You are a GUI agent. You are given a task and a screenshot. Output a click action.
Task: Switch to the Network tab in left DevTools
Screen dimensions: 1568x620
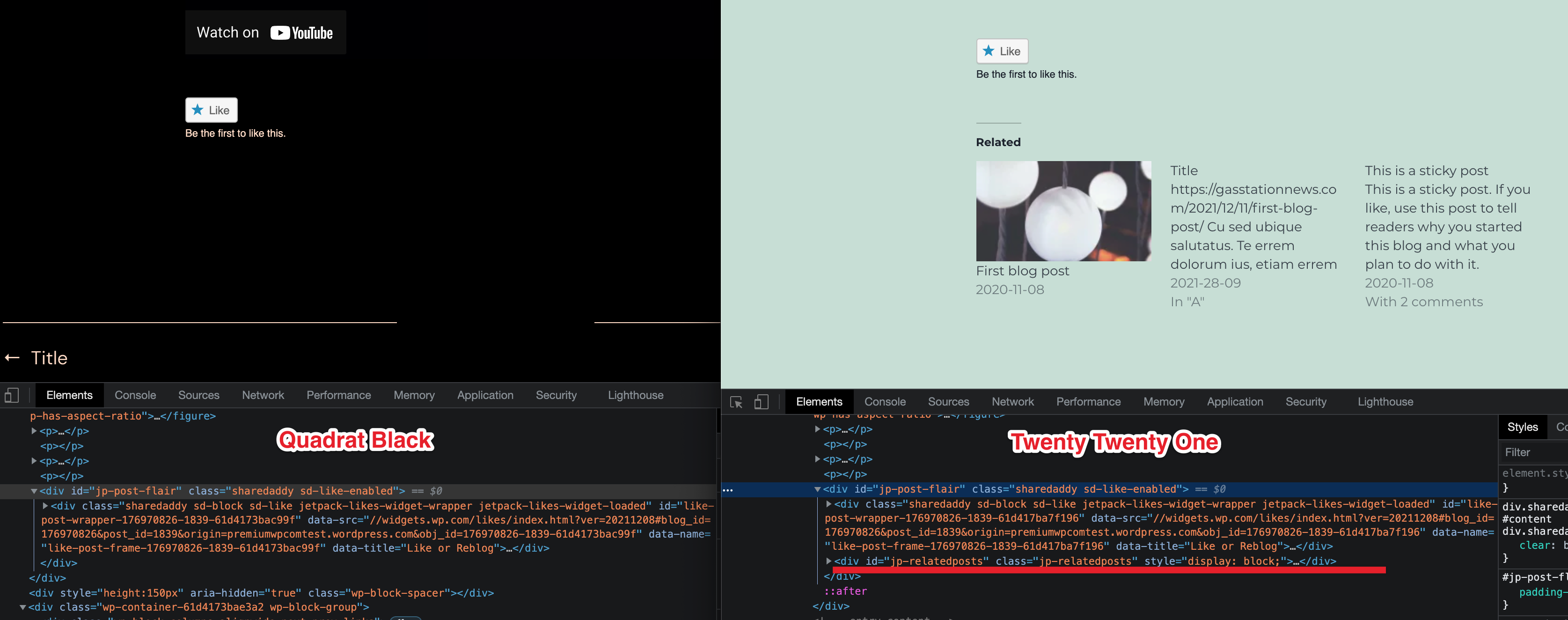[263, 395]
